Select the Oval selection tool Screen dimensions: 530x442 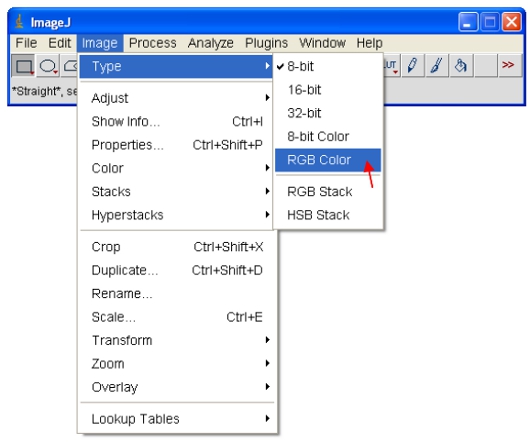click(48, 66)
